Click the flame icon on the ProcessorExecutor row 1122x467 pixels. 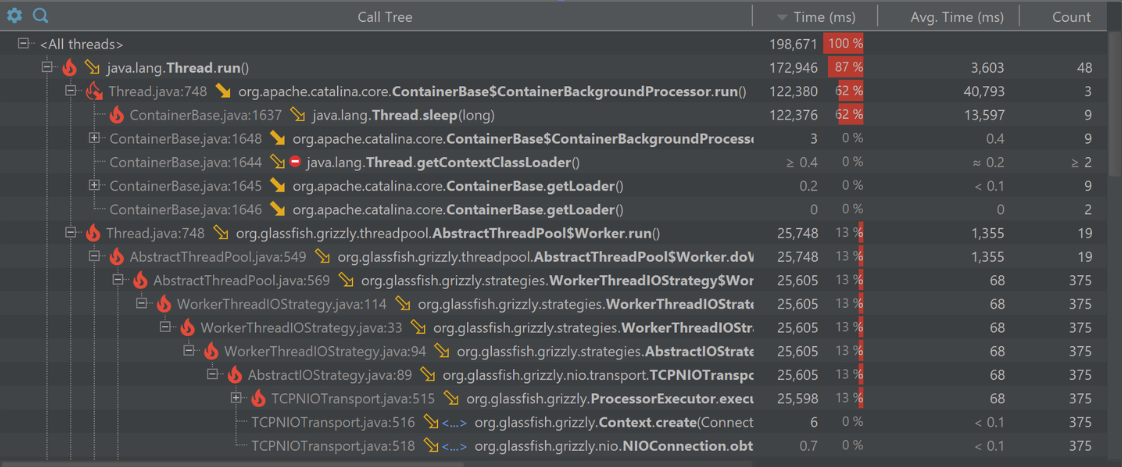tap(258, 398)
